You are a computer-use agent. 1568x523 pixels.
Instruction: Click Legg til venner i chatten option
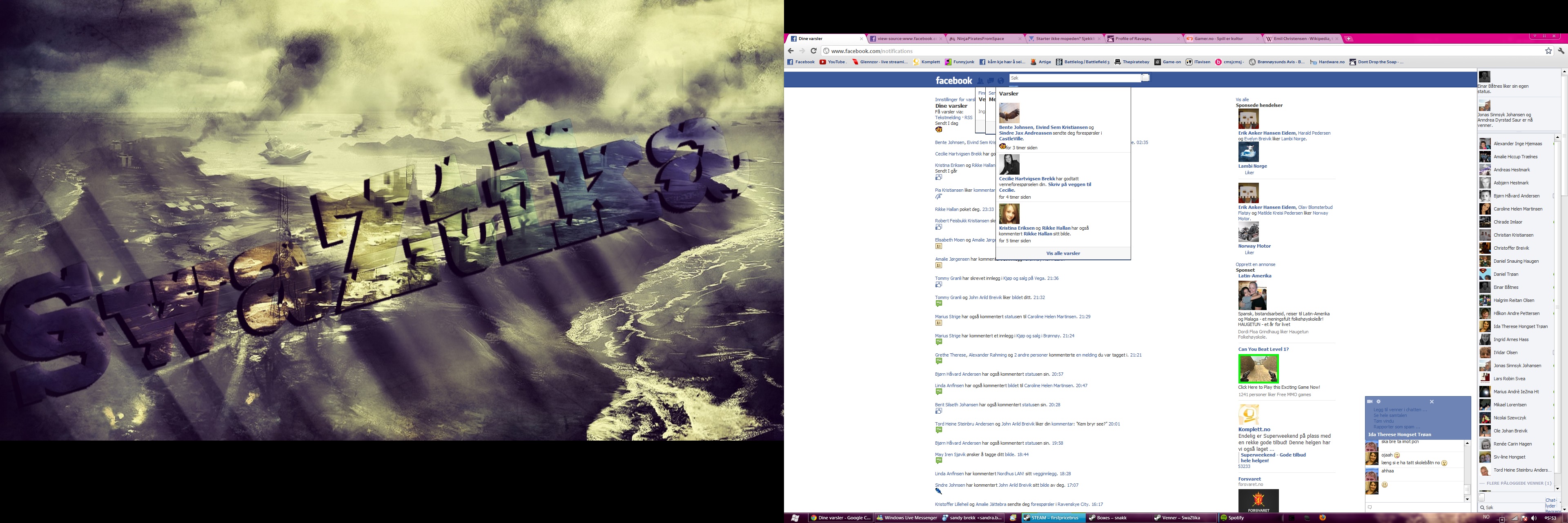click(1400, 410)
